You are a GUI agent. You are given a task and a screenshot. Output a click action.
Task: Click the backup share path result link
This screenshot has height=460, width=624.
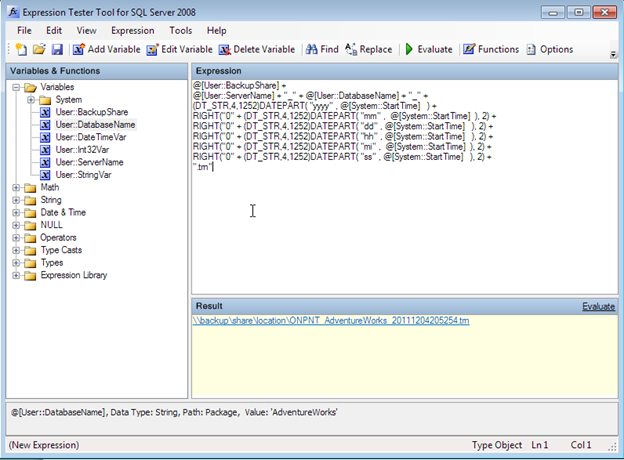(331, 321)
